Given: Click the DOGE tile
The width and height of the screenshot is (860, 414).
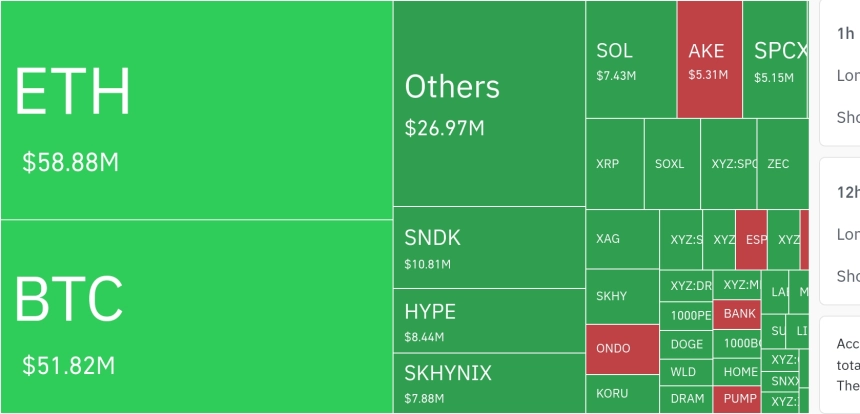Looking at the screenshot, I should (x=686, y=344).
